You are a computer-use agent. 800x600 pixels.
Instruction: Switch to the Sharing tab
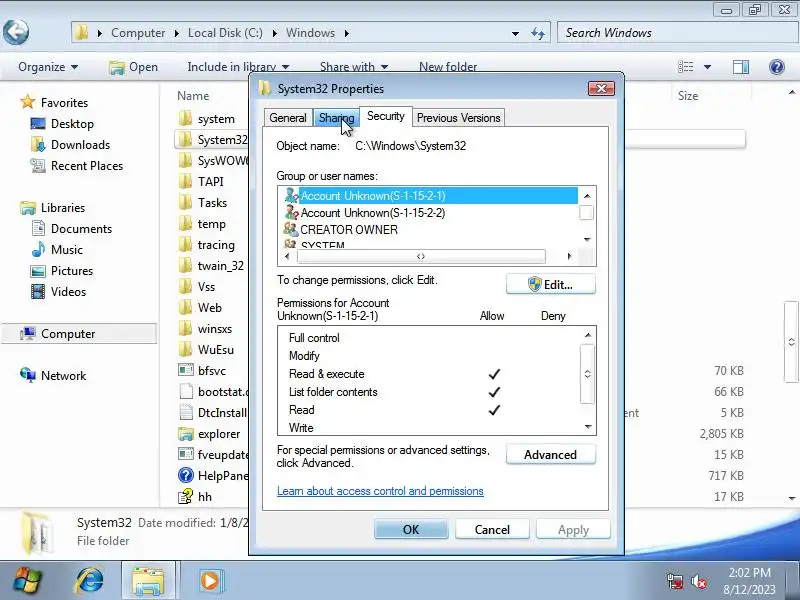coord(336,118)
